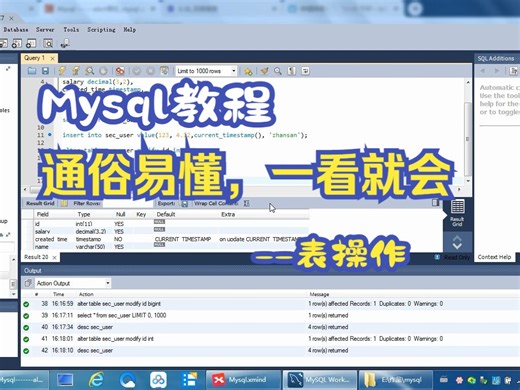This screenshot has width=520, height=390.
Task: Click the inspector magnifier icon in the main toolbar
Action: click(48, 43)
